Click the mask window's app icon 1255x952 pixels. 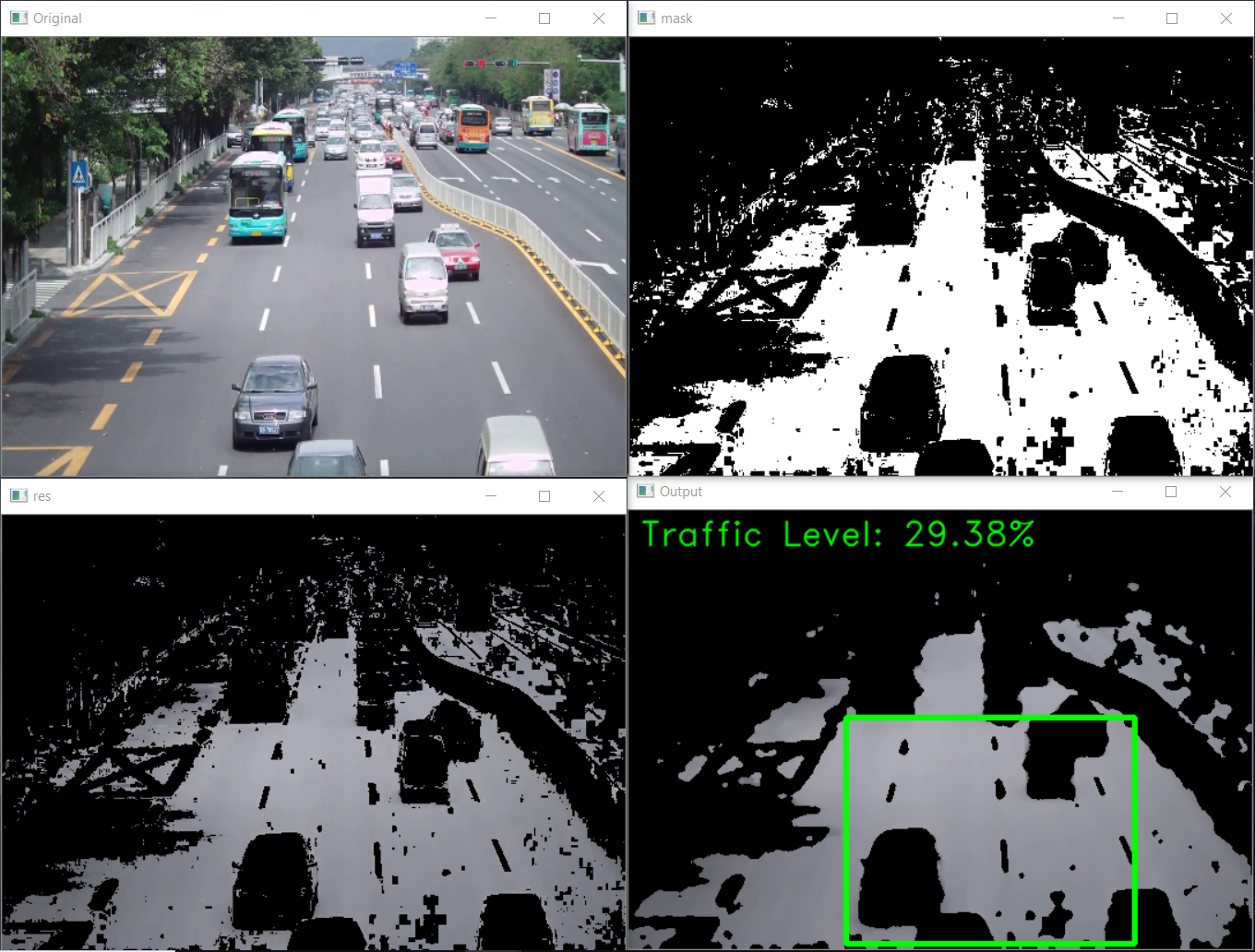click(x=646, y=18)
